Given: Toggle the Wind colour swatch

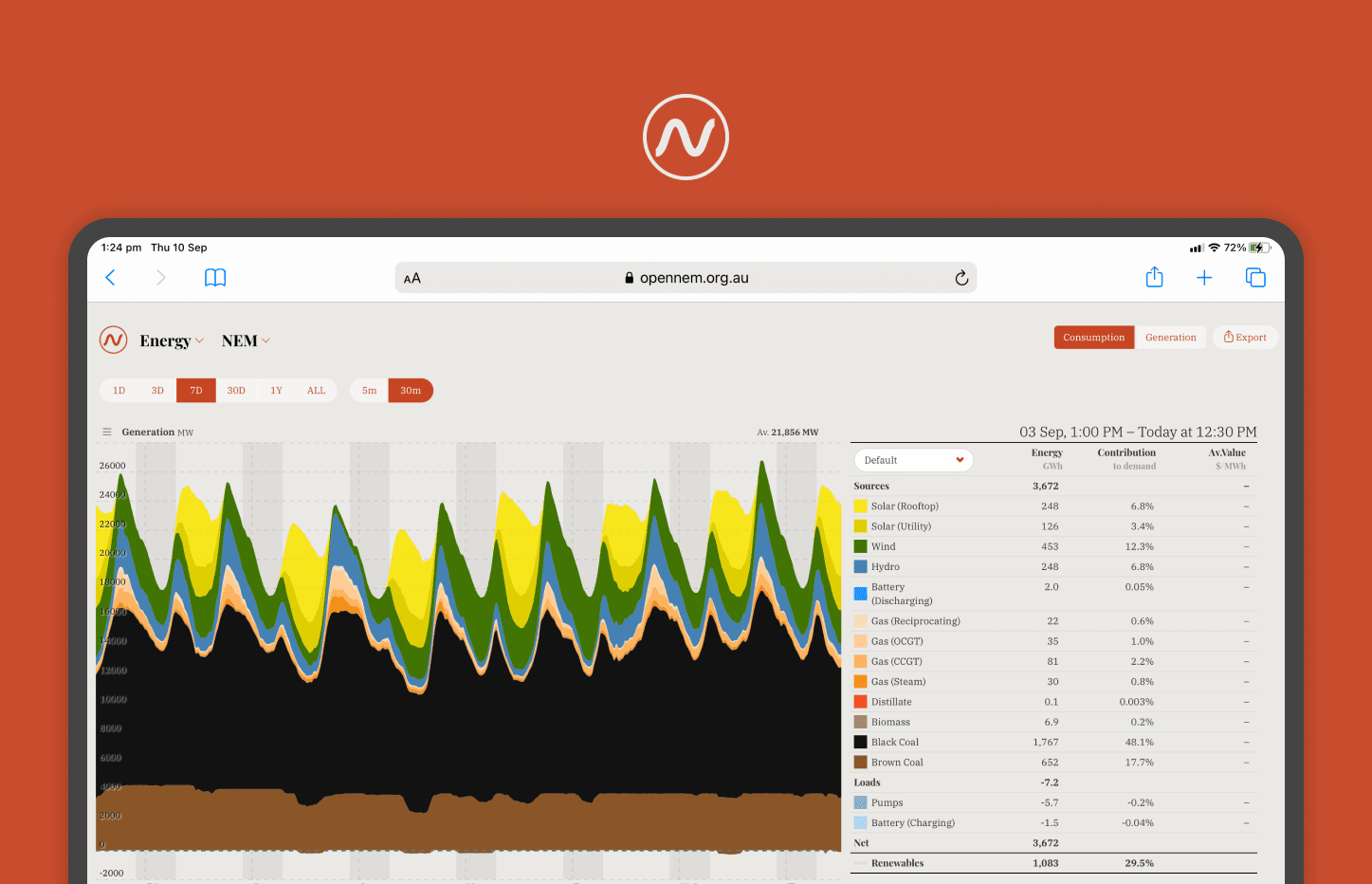Looking at the screenshot, I should coord(861,546).
